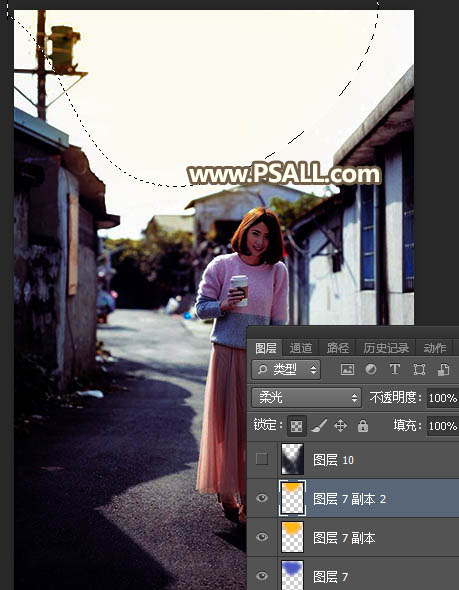Filter for smart objects icon
This screenshot has width=459, height=590.
(x=443, y=370)
